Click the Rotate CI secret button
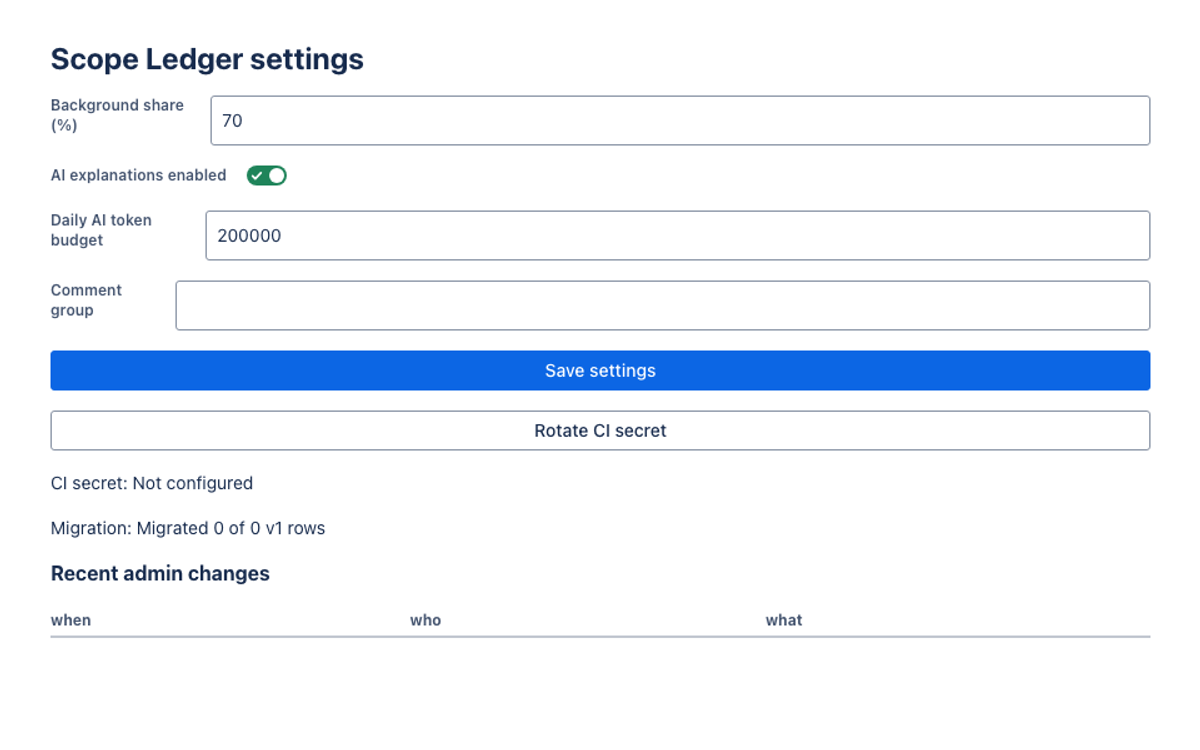Viewport: 1200px width, 750px height. [x=600, y=430]
